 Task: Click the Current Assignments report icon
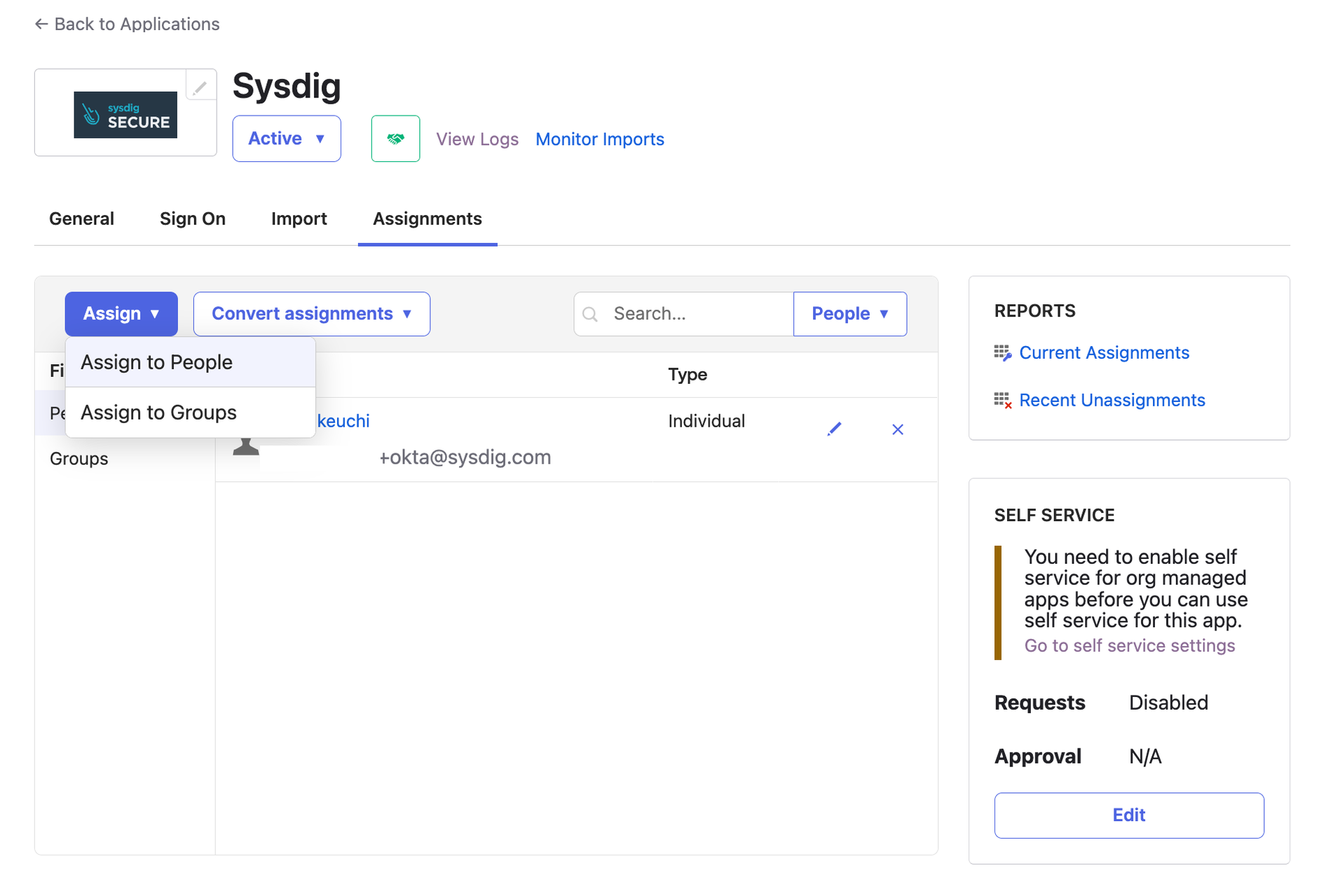click(1003, 353)
